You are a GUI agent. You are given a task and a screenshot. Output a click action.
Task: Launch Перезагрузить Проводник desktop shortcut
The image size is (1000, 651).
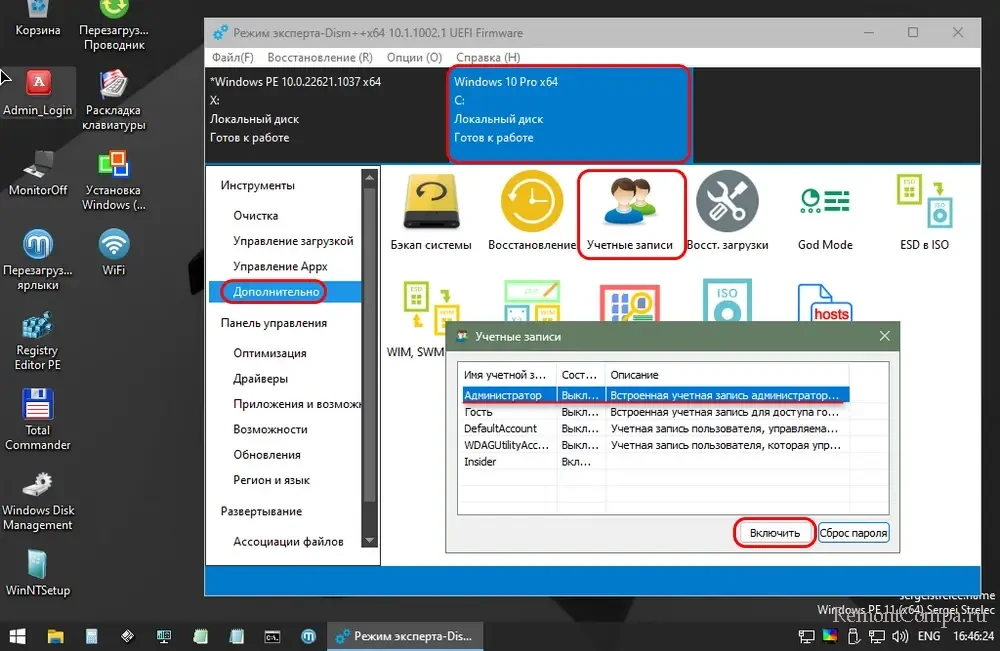coord(114,26)
